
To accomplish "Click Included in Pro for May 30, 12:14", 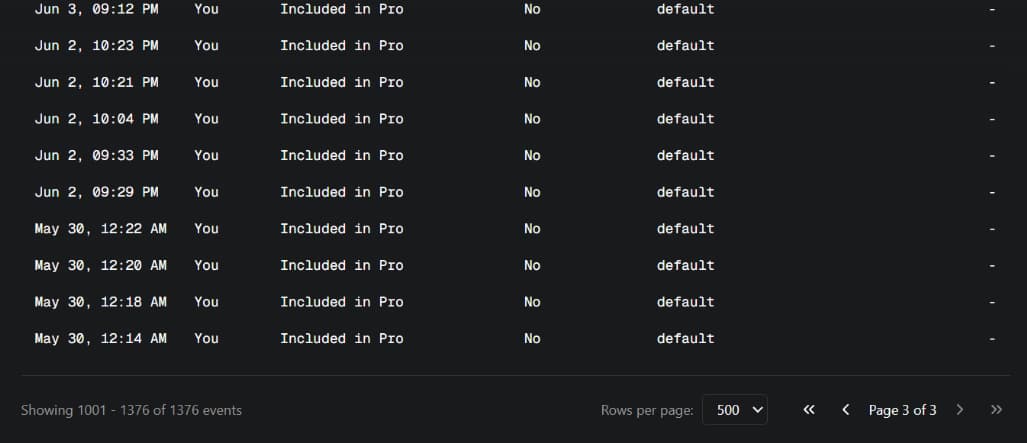I will point(341,339).
